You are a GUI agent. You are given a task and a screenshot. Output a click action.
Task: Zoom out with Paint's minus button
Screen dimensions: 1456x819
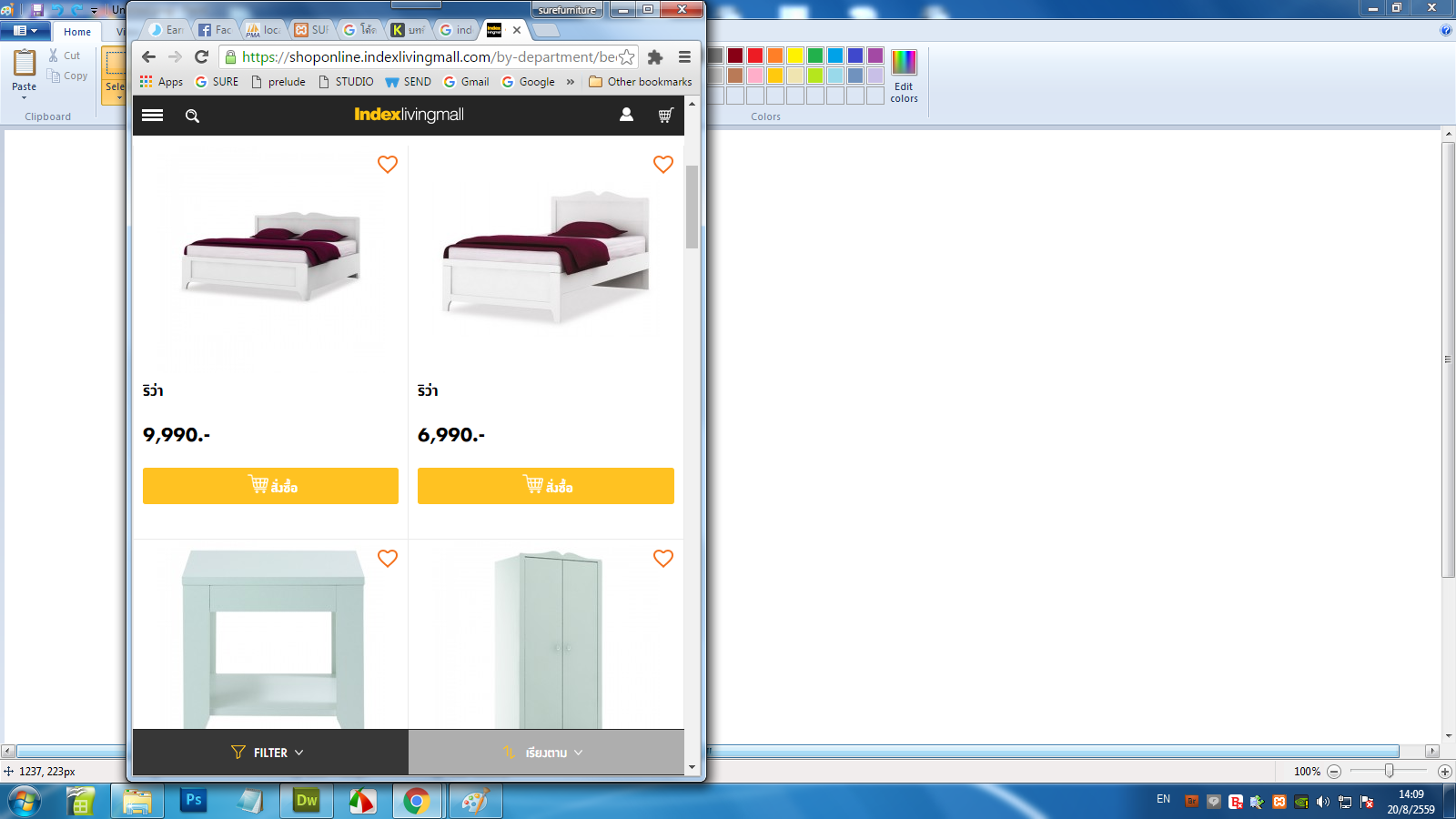click(1334, 772)
